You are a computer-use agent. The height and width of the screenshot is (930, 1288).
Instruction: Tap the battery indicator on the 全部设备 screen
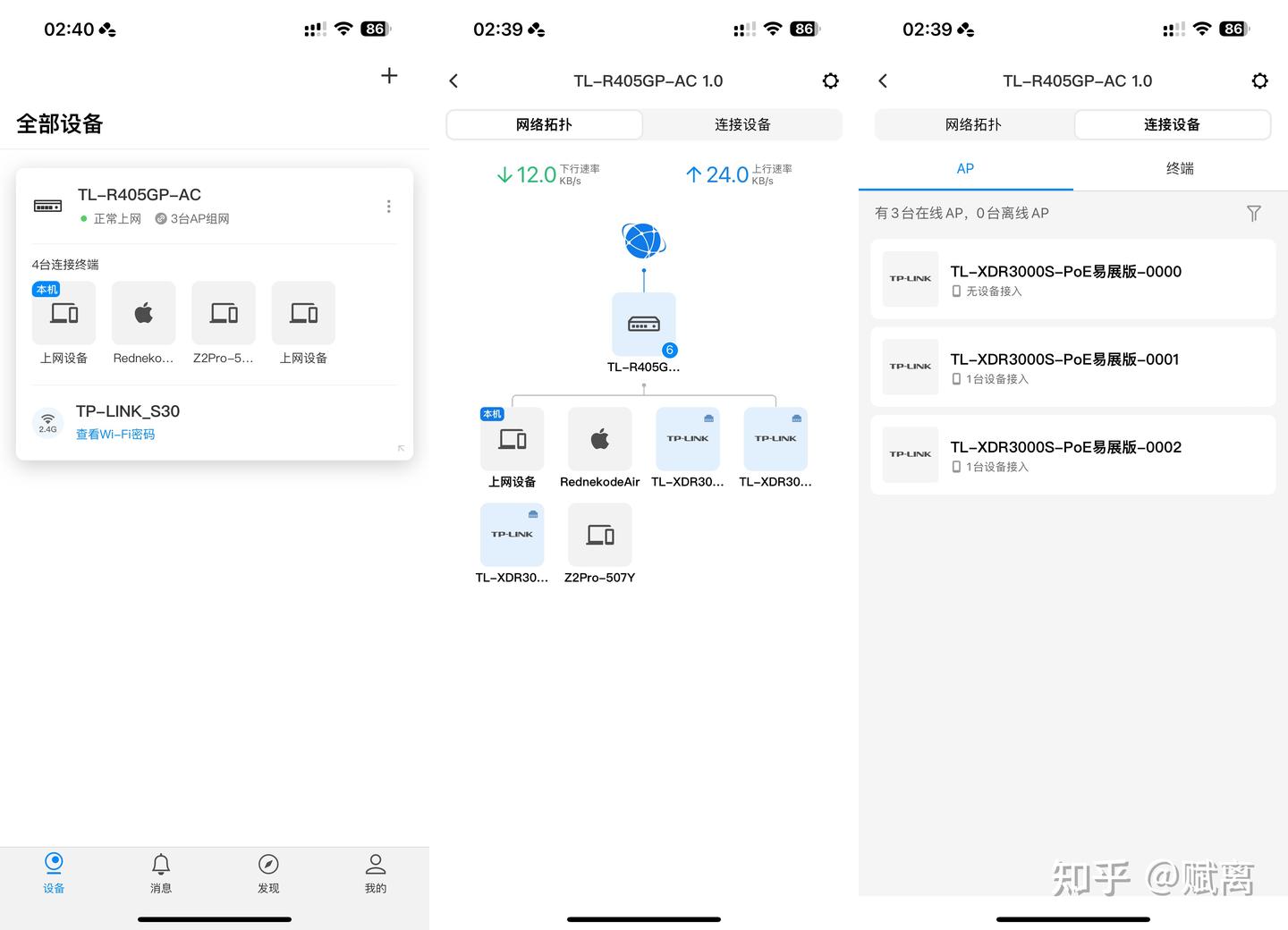(x=376, y=30)
